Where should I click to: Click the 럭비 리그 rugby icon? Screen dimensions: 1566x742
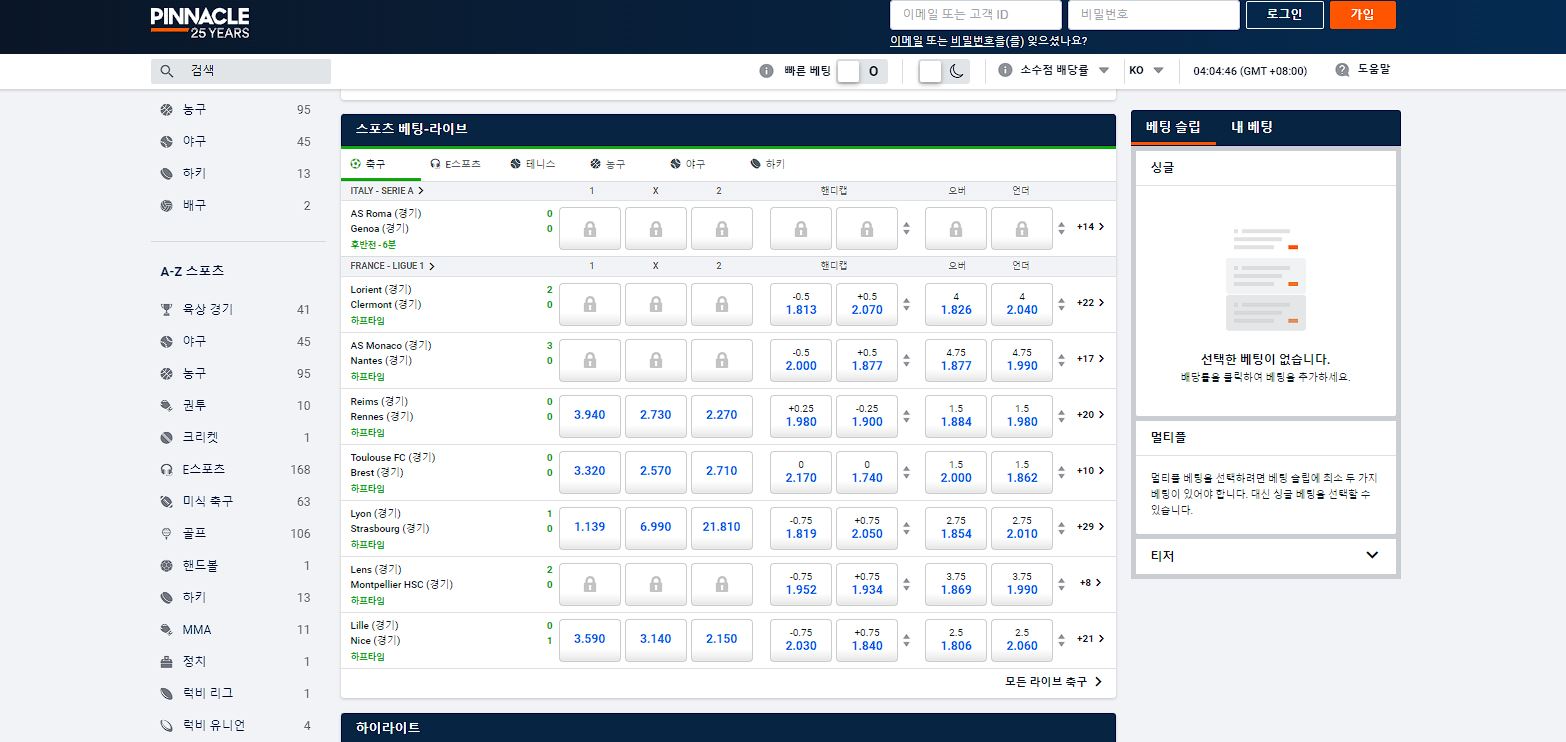pyautogui.click(x=166, y=694)
